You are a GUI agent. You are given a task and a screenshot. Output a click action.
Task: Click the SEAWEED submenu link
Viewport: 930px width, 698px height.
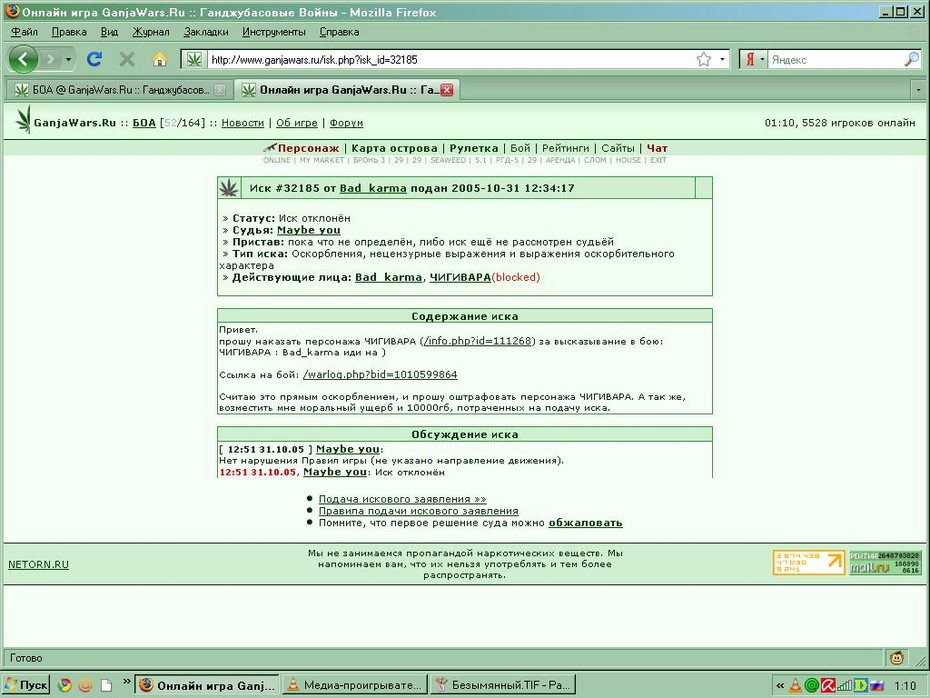click(x=448, y=160)
